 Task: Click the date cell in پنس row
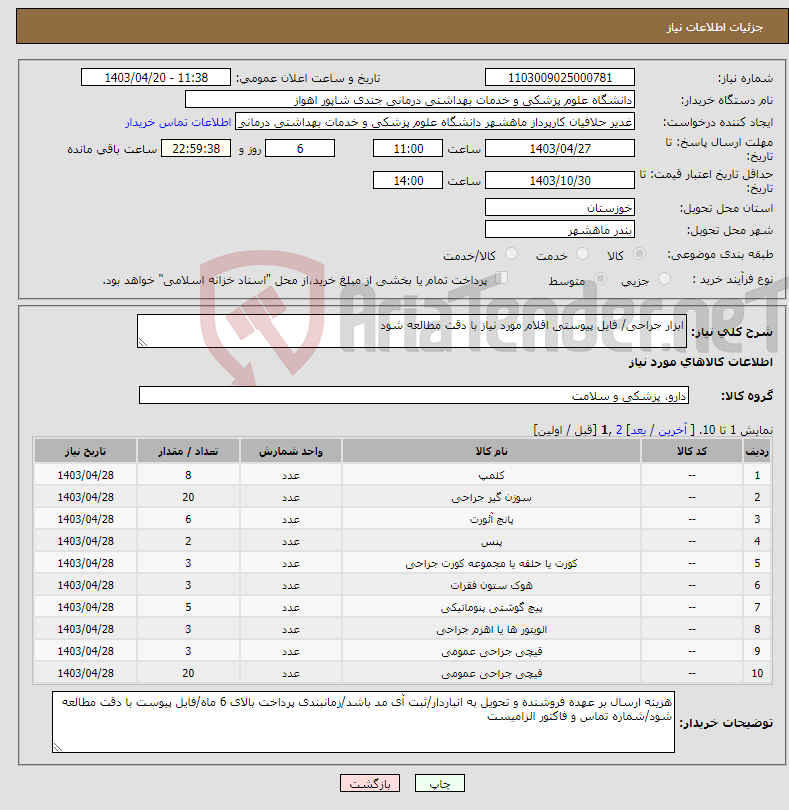[85, 541]
